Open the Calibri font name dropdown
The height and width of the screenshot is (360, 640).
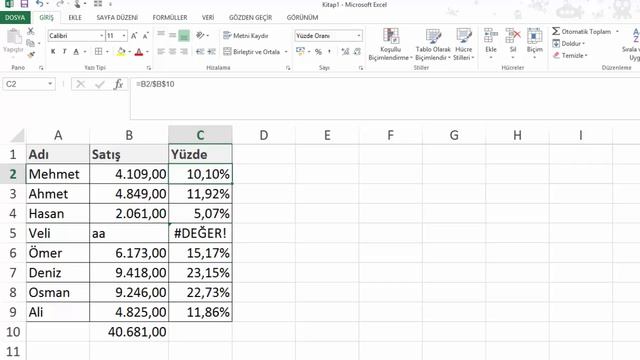[x=101, y=36]
